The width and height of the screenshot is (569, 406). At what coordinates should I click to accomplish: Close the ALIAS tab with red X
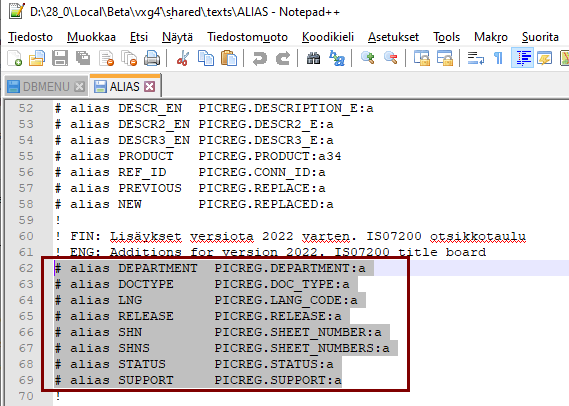click(x=149, y=87)
